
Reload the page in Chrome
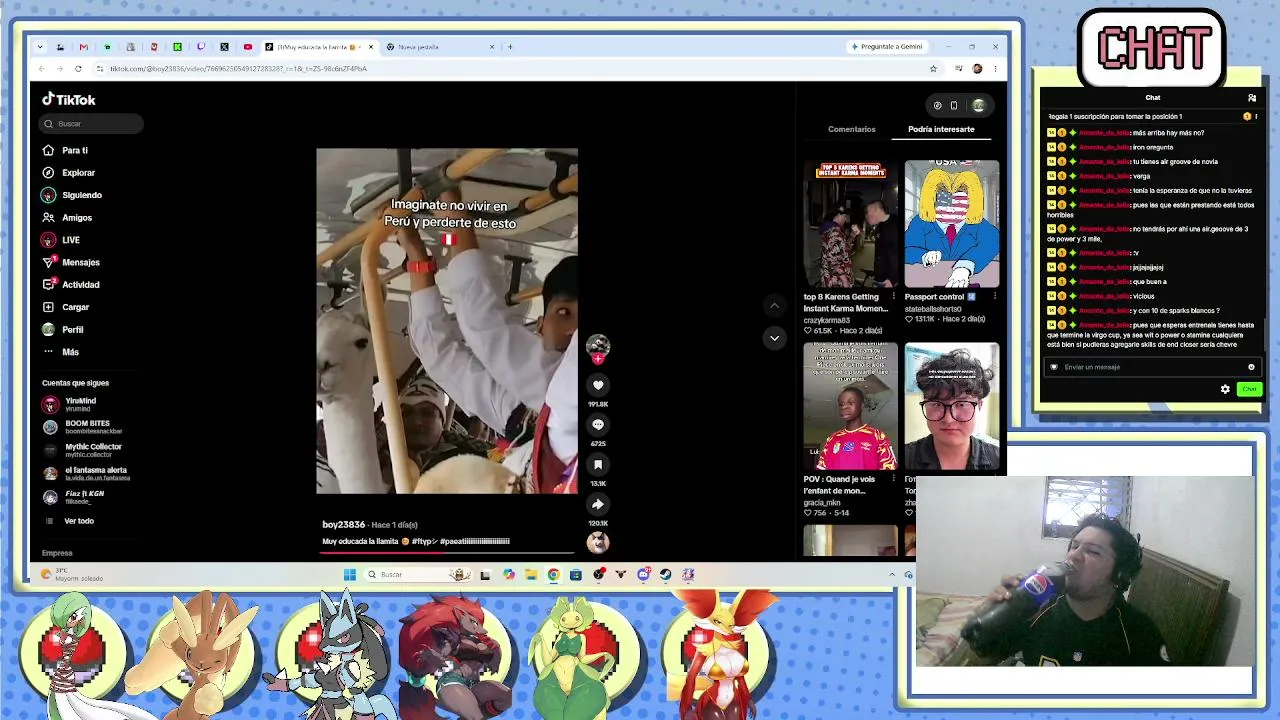point(78,69)
